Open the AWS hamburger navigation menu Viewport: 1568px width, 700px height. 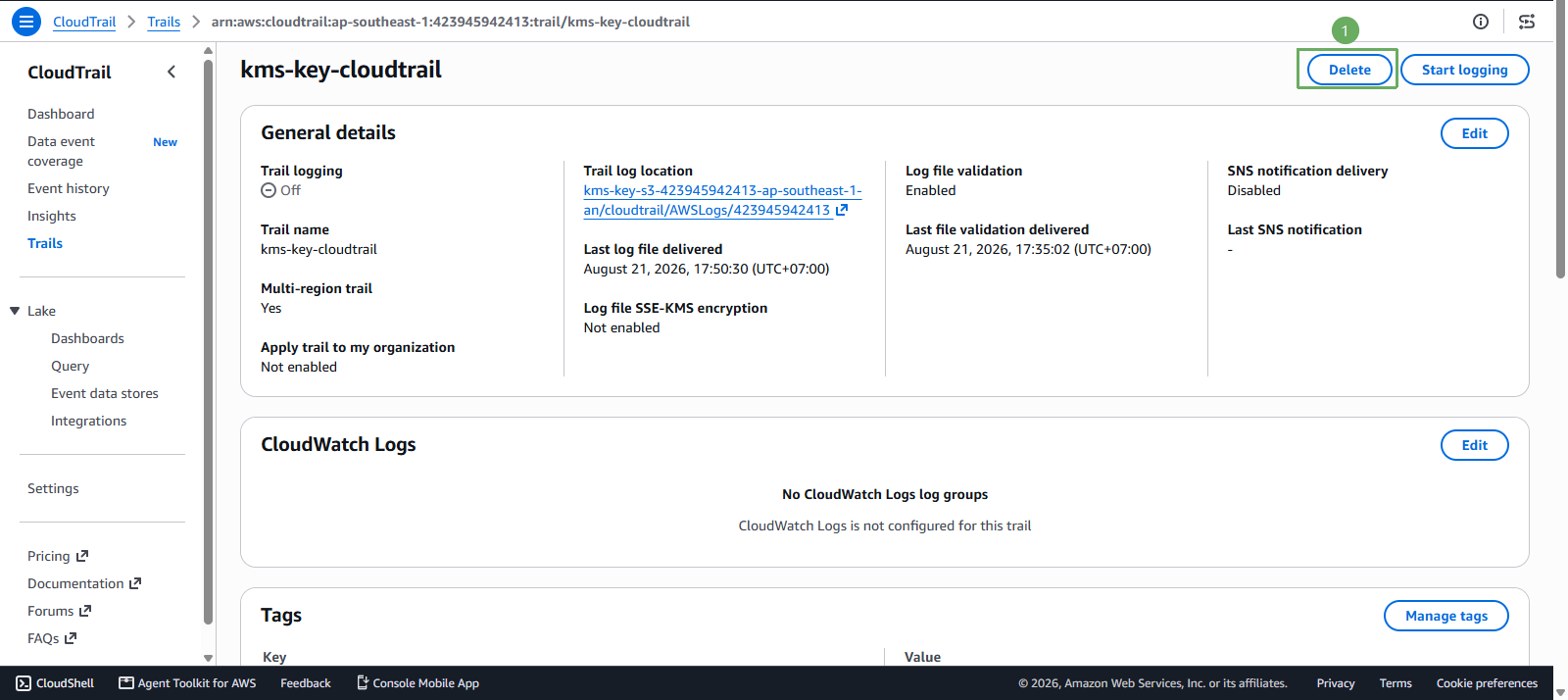(26, 21)
